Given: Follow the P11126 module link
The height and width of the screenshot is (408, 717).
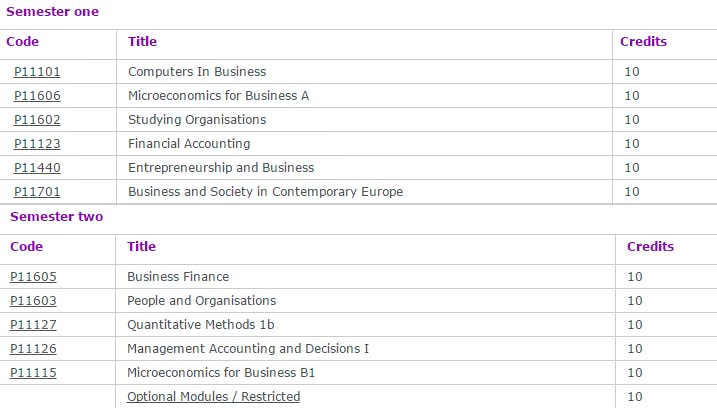Looking at the screenshot, I should click(x=33, y=349).
